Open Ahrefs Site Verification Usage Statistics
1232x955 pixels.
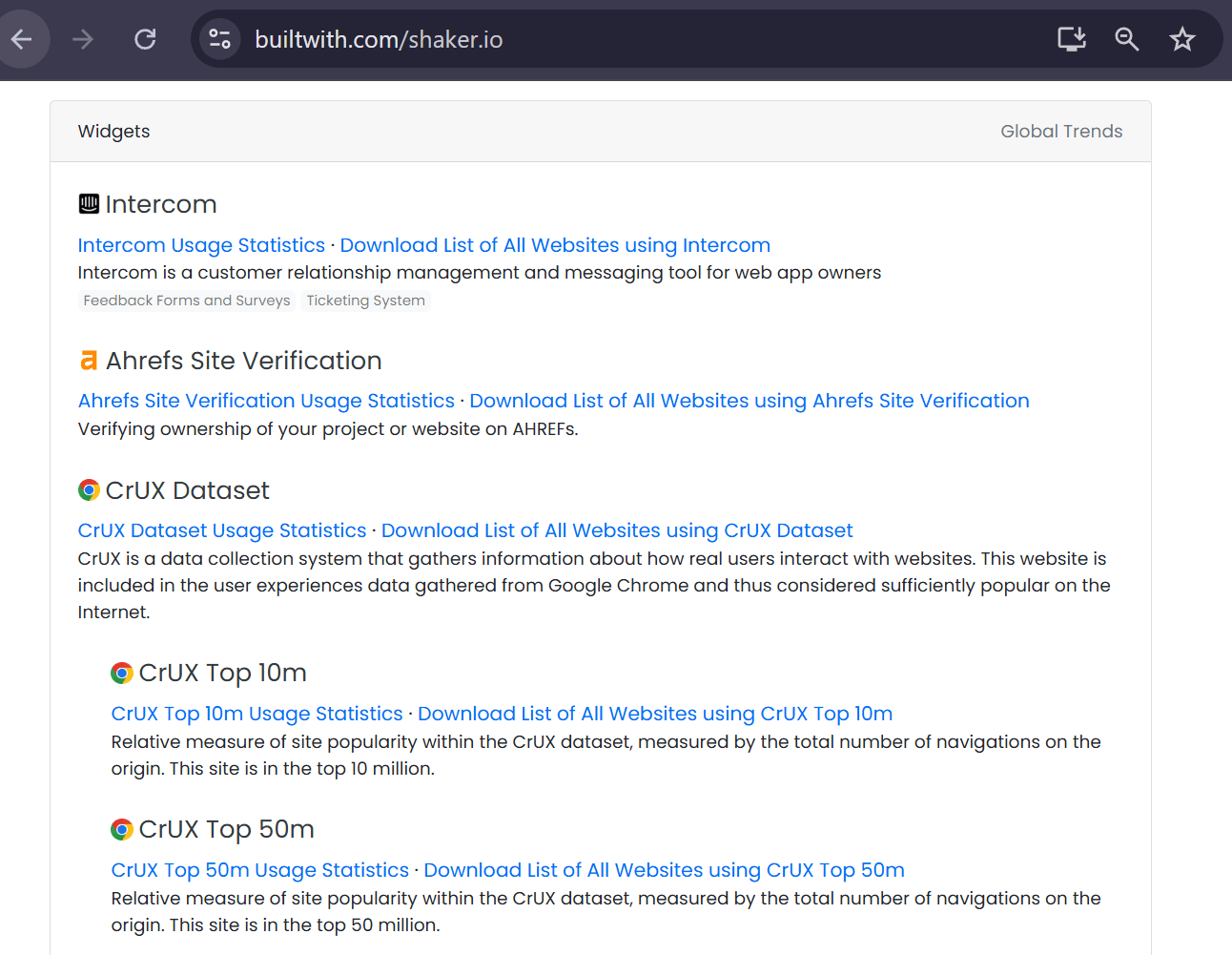[x=266, y=401]
